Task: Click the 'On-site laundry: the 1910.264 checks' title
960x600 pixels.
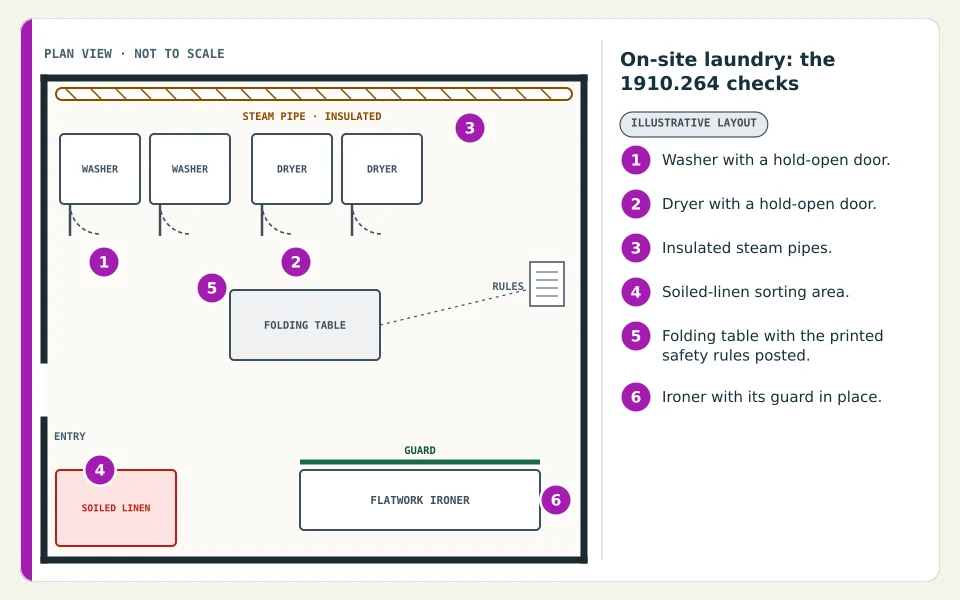Action: point(727,71)
